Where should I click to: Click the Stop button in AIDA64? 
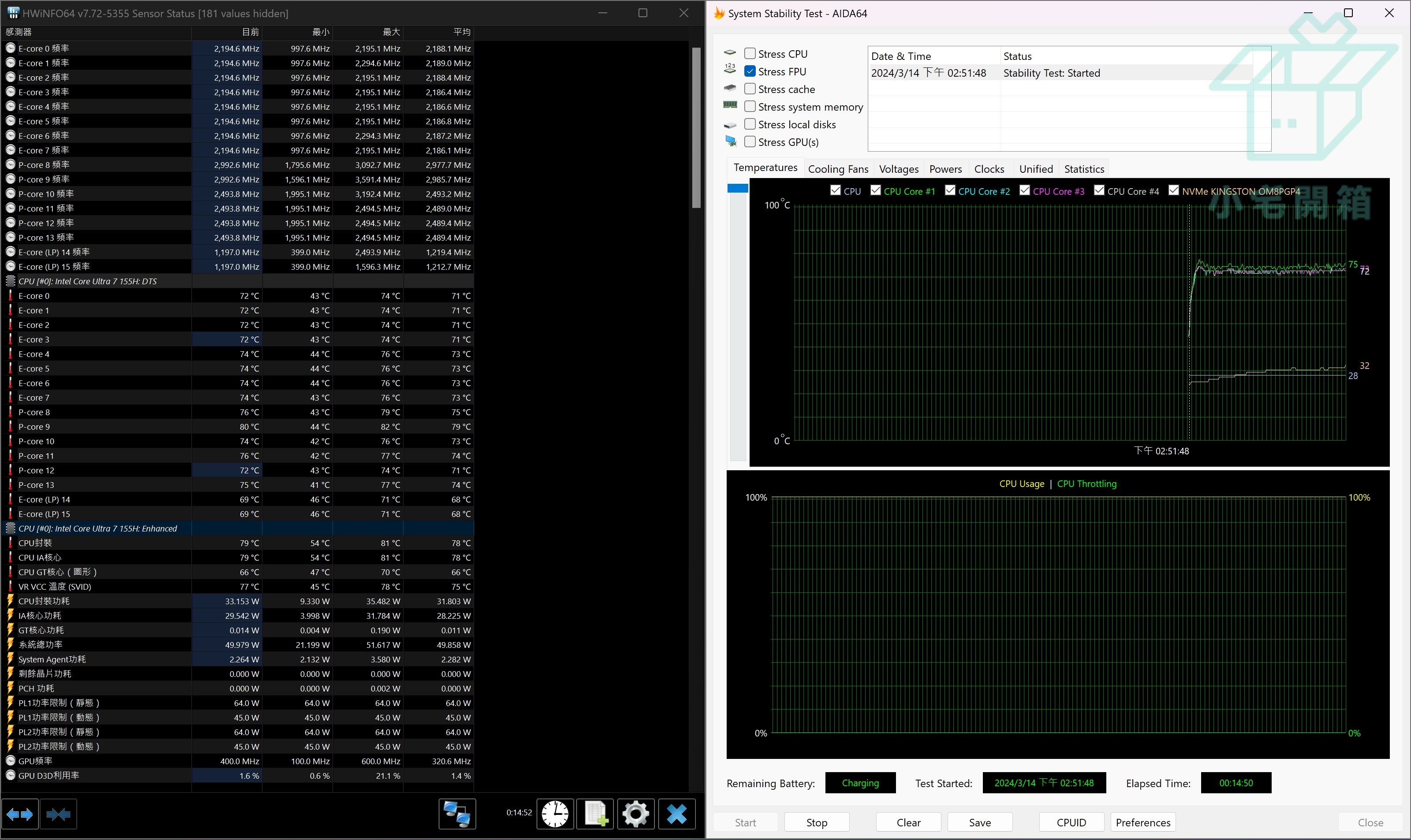[817, 822]
